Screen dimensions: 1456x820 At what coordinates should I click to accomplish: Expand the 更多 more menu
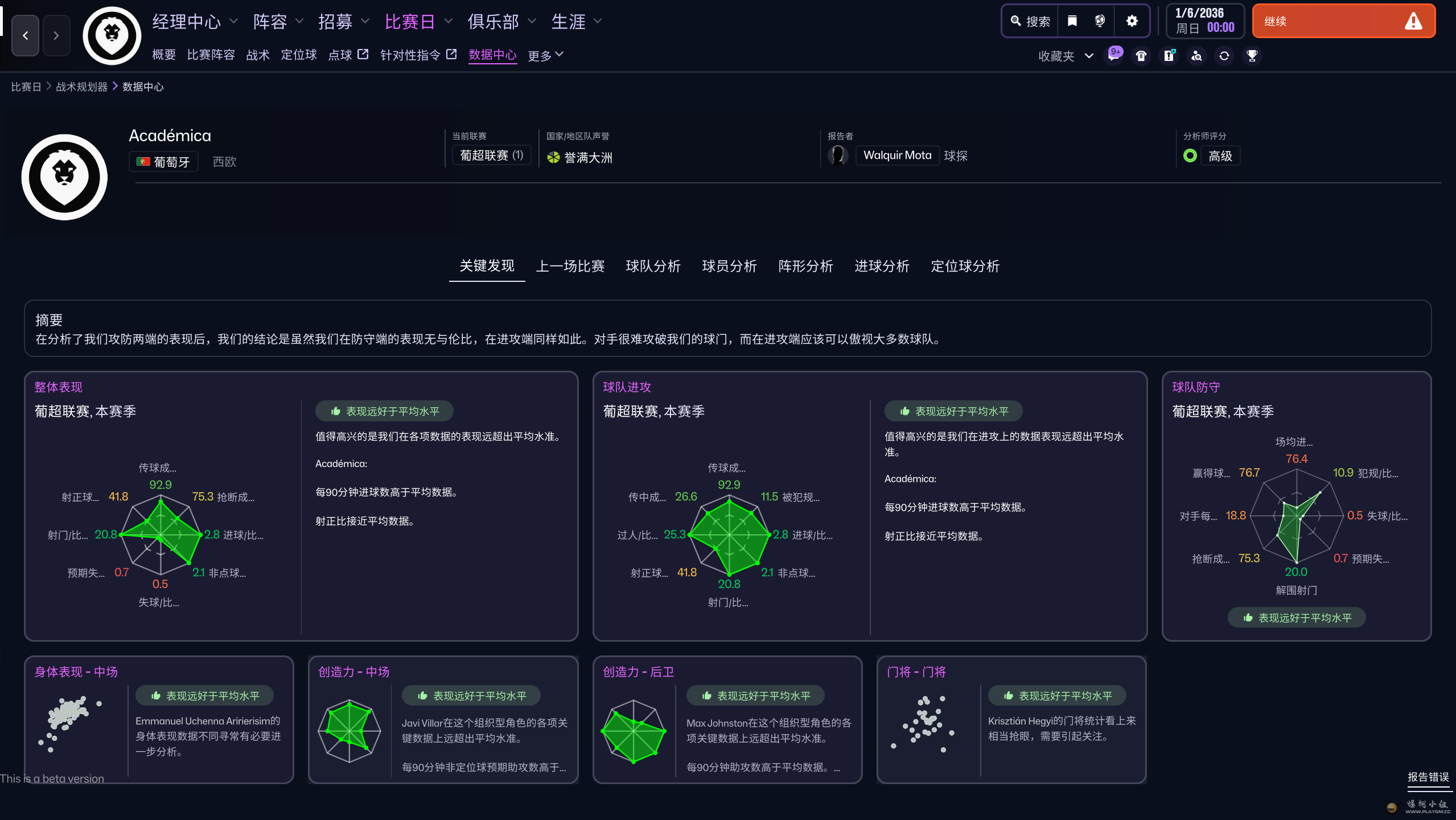click(545, 55)
